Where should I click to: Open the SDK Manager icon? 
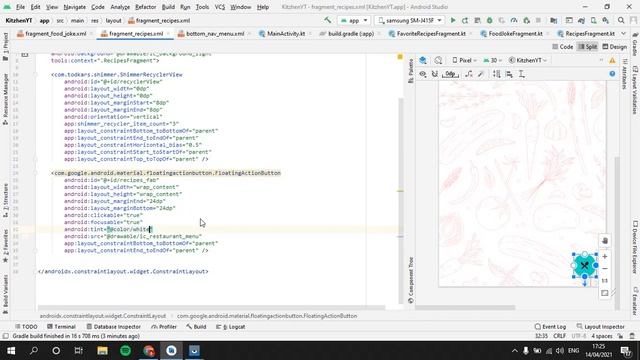coord(606,20)
